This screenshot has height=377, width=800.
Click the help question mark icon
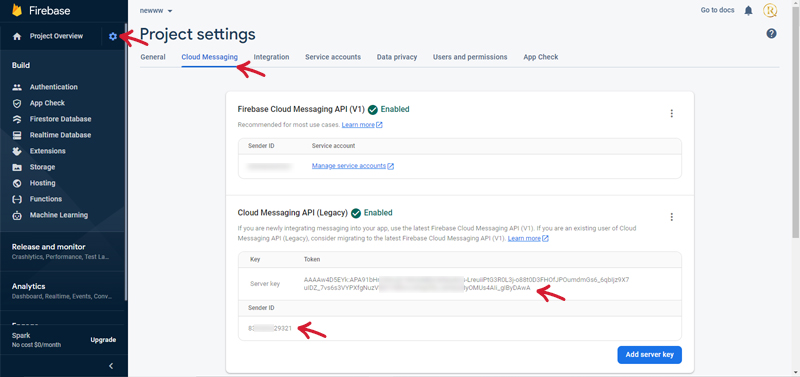[771, 34]
